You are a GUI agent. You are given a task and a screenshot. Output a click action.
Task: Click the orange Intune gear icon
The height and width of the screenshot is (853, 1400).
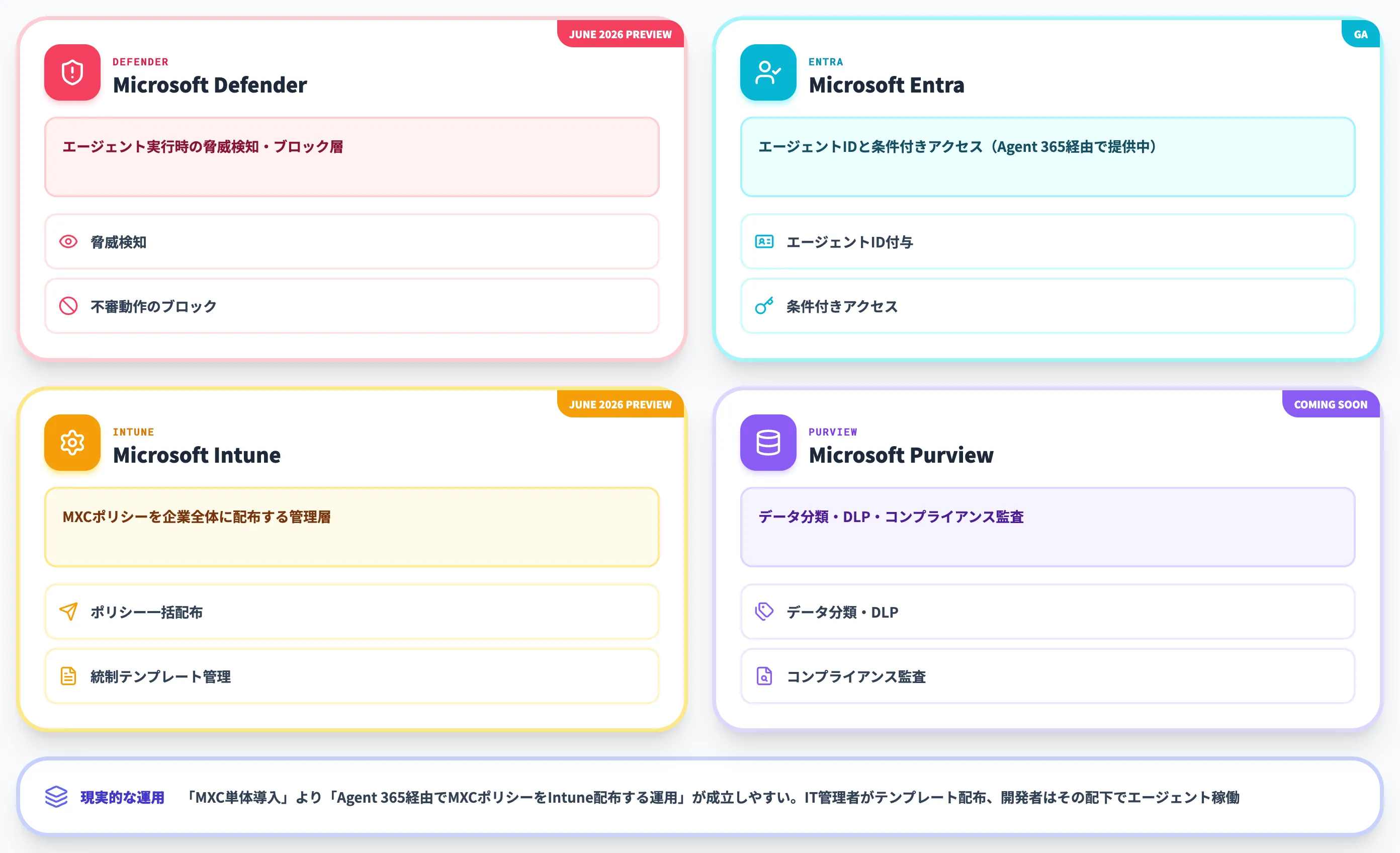[x=72, y=442]
